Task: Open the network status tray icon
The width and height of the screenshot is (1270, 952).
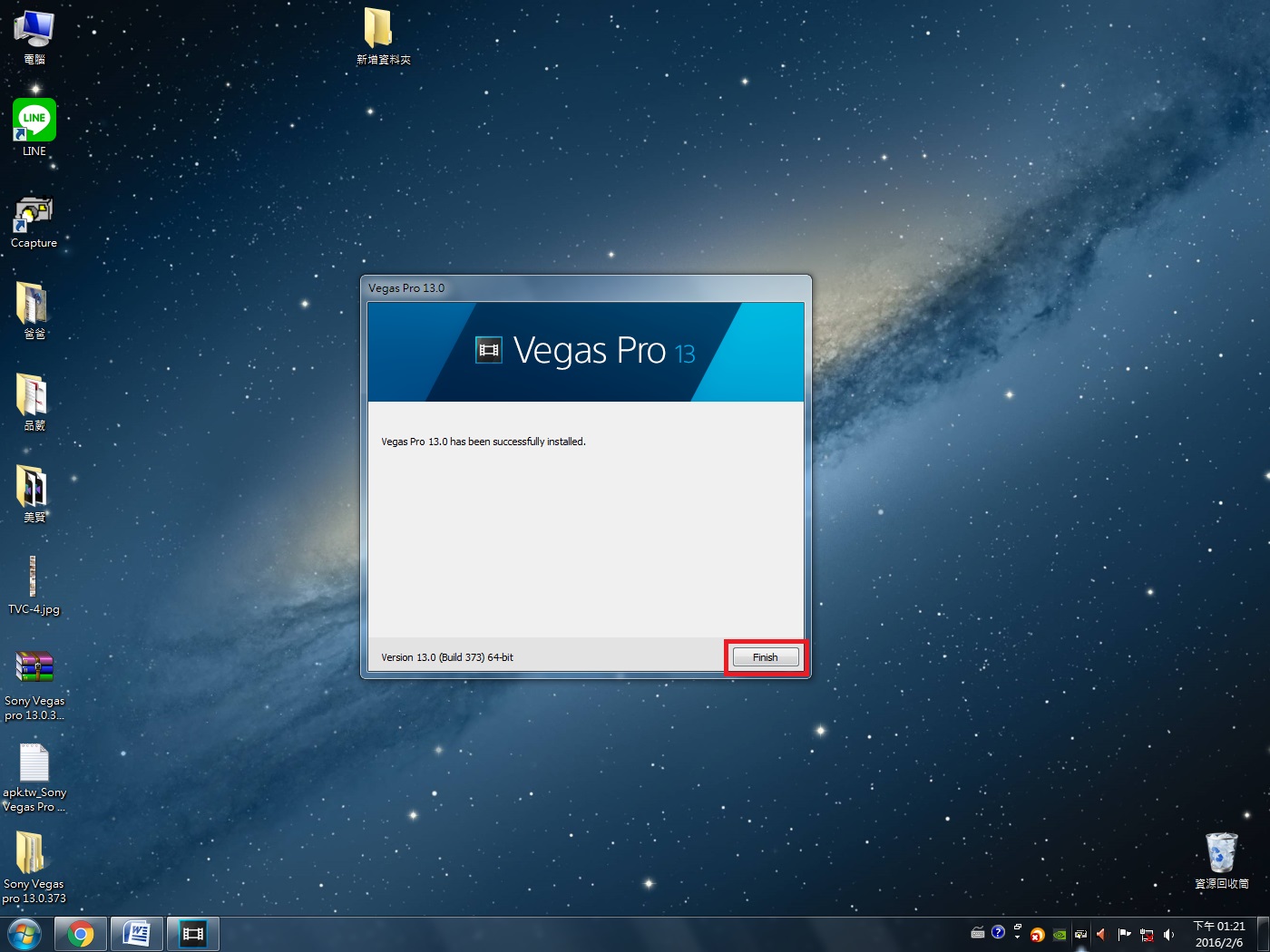Action: click(x=1147, y=935)
